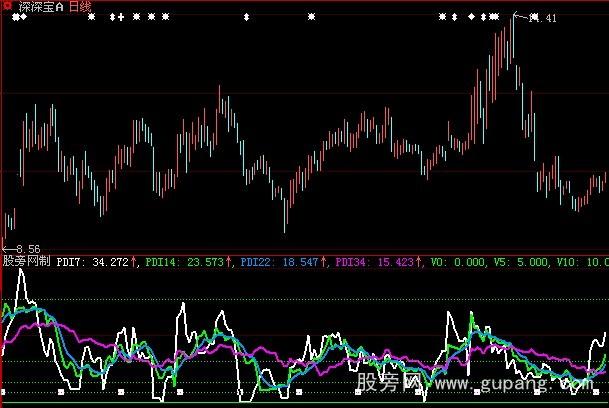Click the 11.41 peak price label
Image resolution: width=609 pixels, height=408 pixels.
(x=543, y=18)
